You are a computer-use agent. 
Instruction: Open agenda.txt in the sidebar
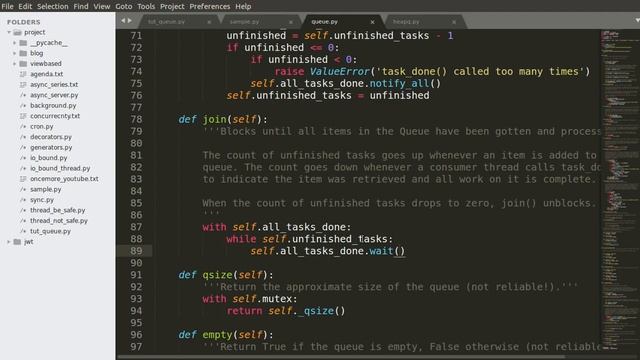(x=47, y=74)
